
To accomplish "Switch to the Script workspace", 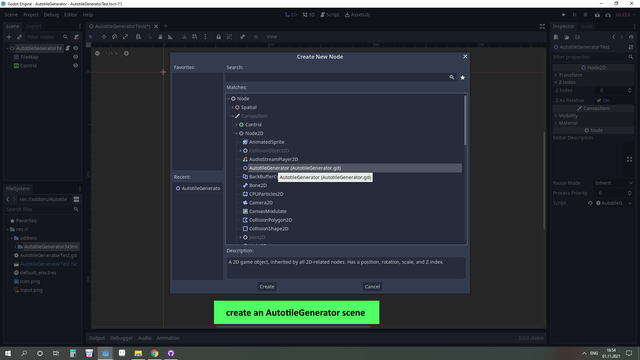I will (x=330, y=15).
